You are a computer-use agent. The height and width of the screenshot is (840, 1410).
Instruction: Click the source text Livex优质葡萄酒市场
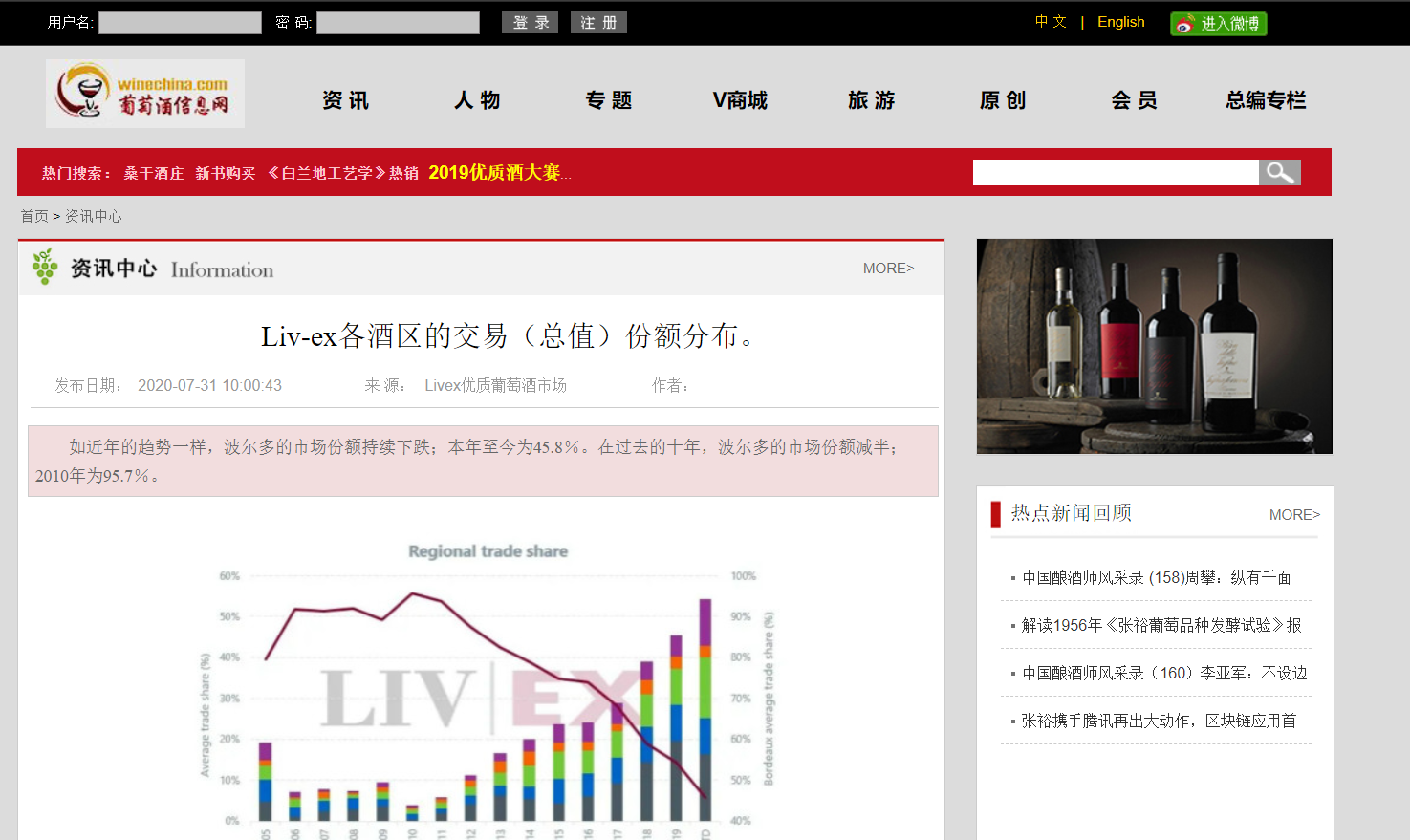(x=495, y=385)
